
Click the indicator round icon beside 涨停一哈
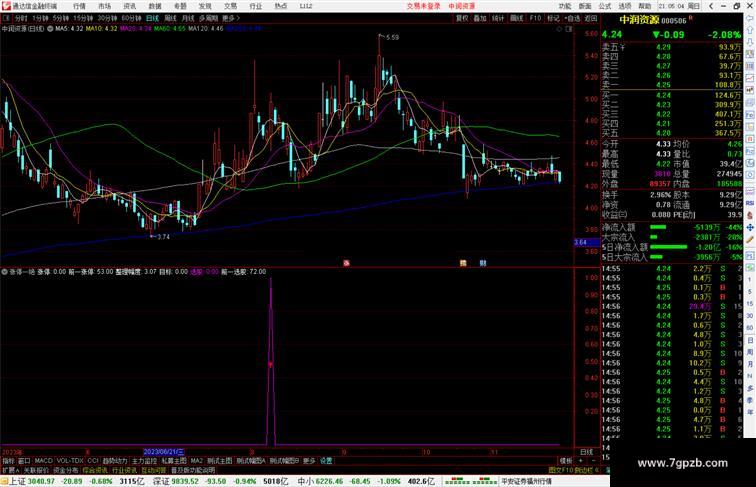(4, 272)
